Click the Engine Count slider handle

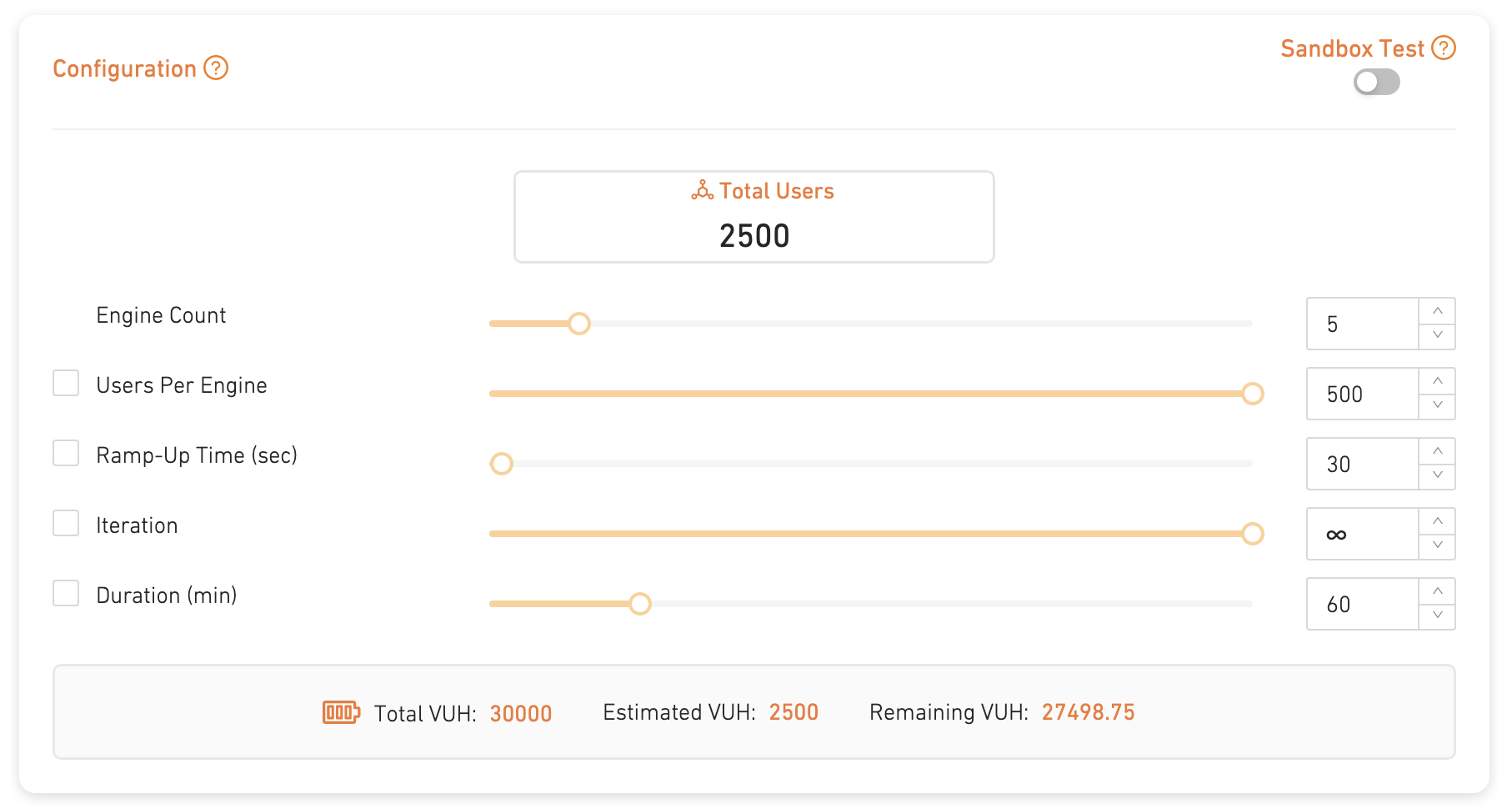tap(579, 324)
